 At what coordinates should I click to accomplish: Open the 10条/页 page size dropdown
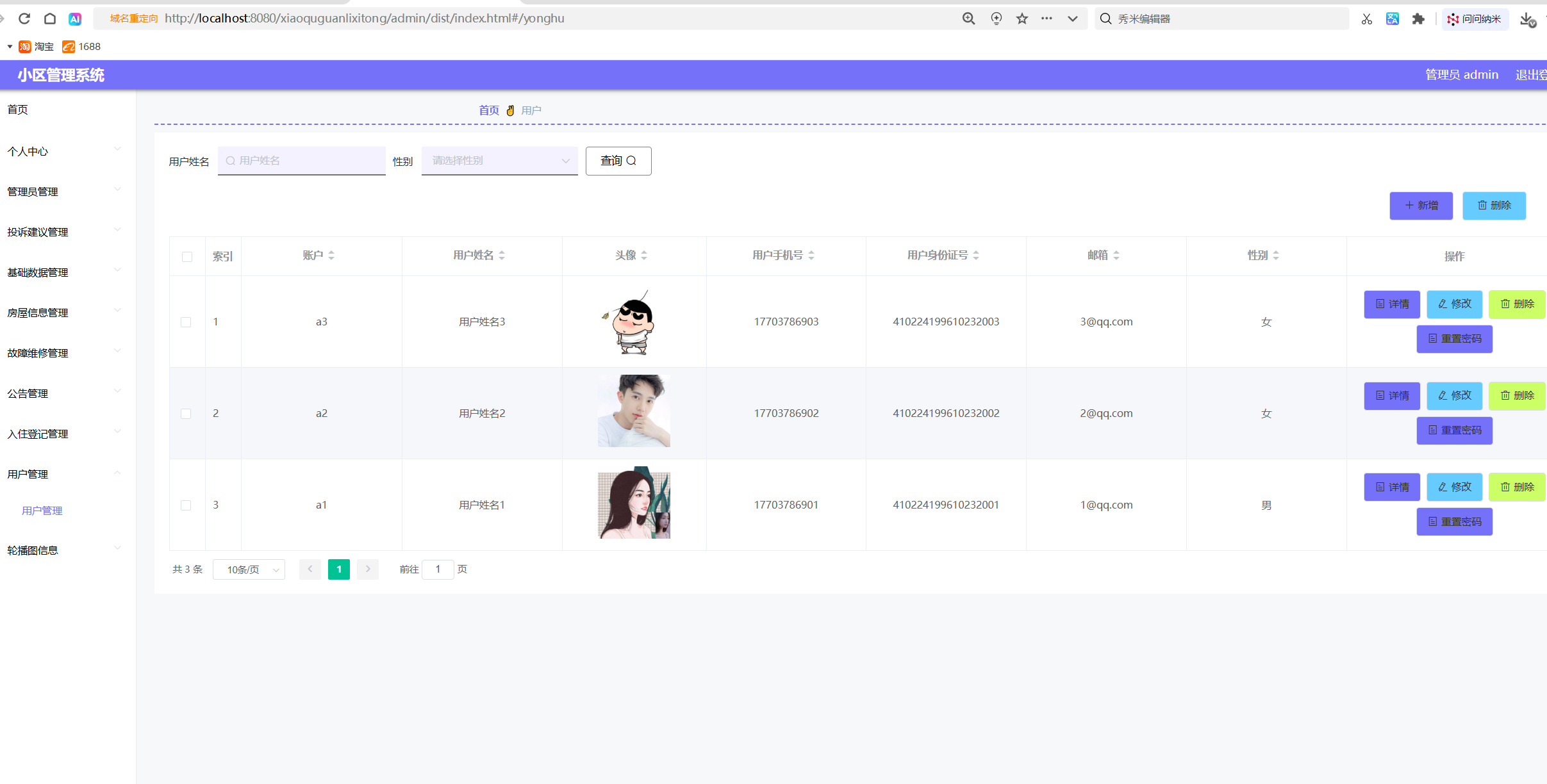point(249,569)
